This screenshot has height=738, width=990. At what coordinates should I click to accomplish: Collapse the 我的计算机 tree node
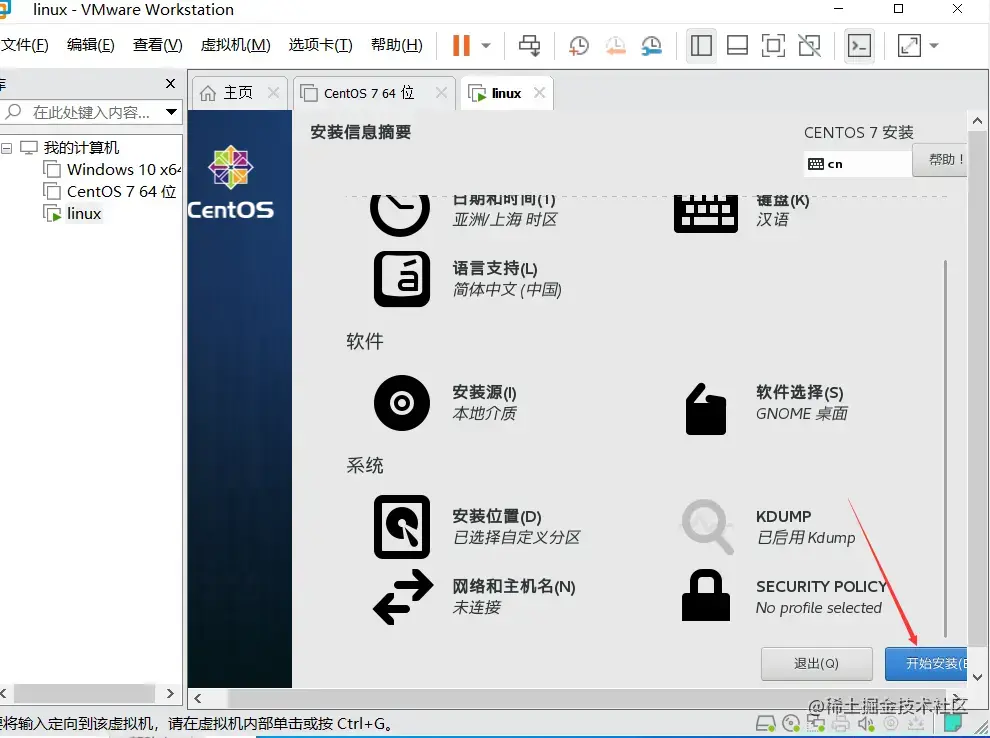coord(6,148)
